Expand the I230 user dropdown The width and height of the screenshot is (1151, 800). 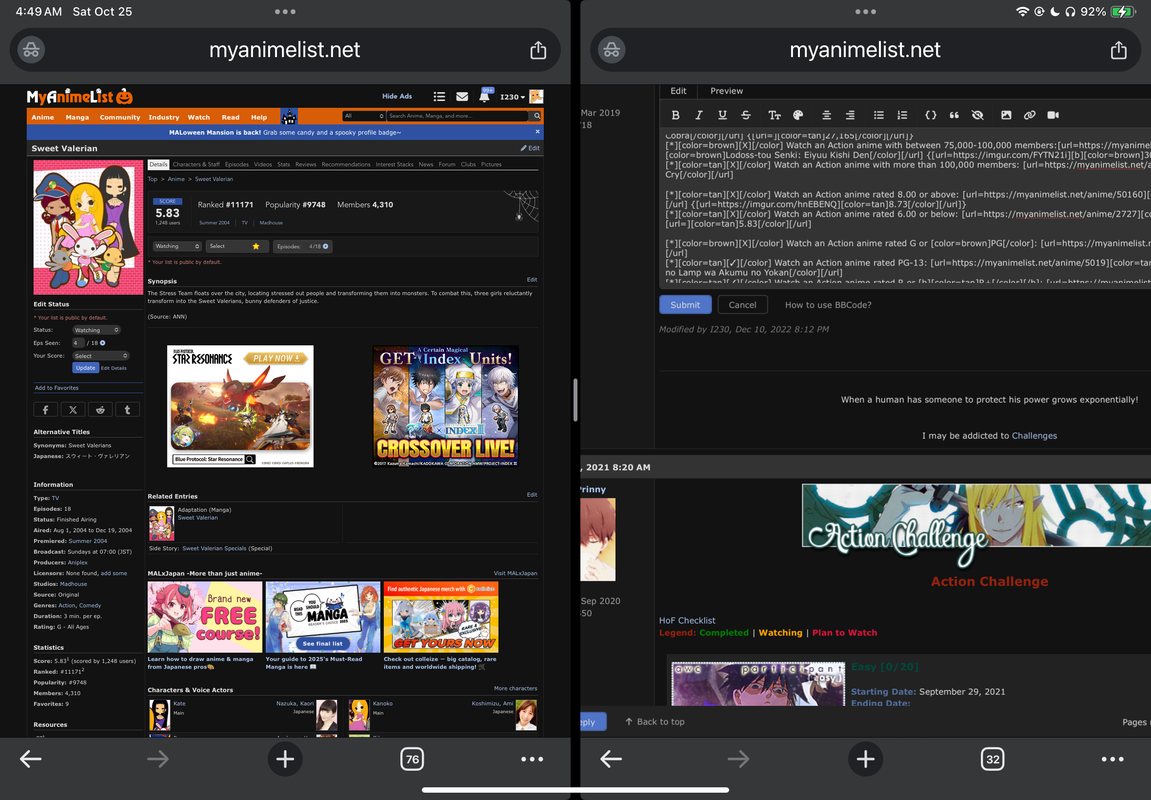(x=512, y=97)
